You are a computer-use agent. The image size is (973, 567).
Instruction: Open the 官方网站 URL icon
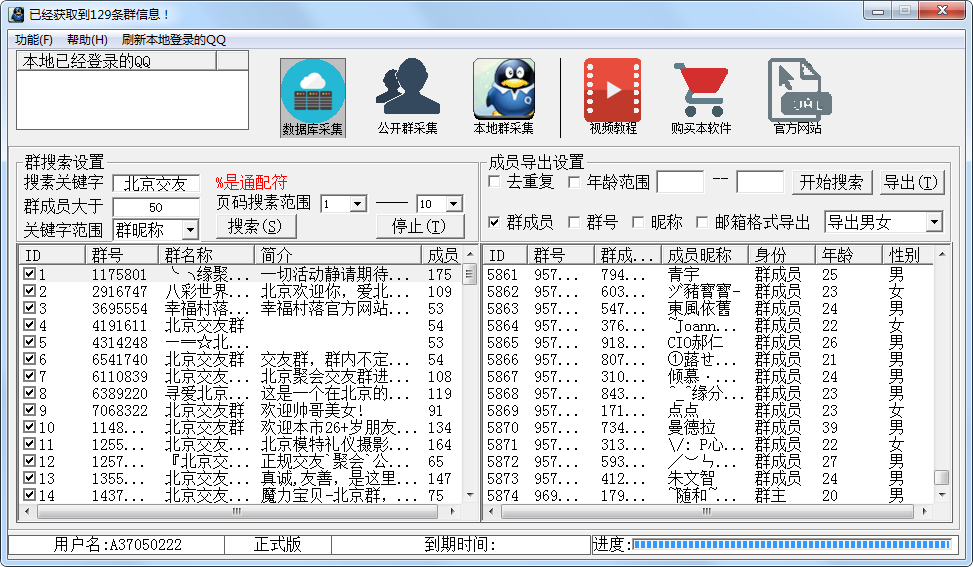(x=796, y=90)
